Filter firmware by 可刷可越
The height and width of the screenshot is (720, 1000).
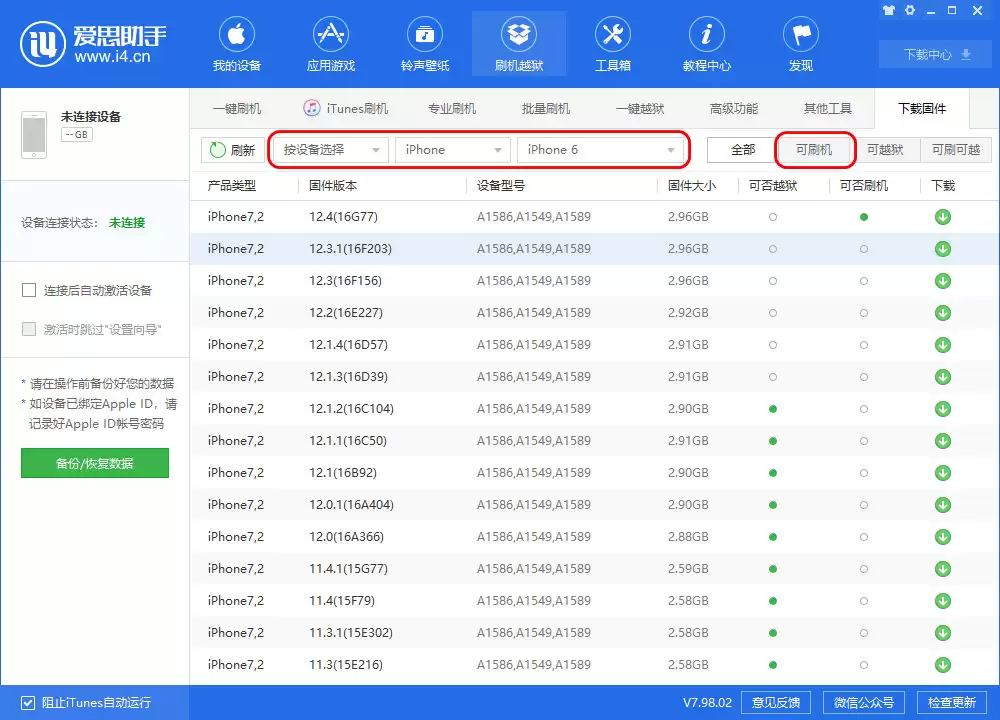[x=956, y=150]
